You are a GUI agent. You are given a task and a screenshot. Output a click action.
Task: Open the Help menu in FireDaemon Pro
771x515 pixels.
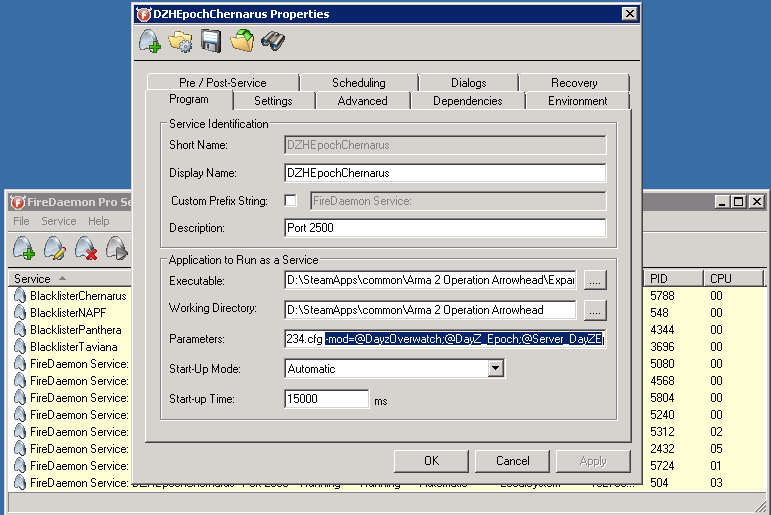[x=99, y=221]
